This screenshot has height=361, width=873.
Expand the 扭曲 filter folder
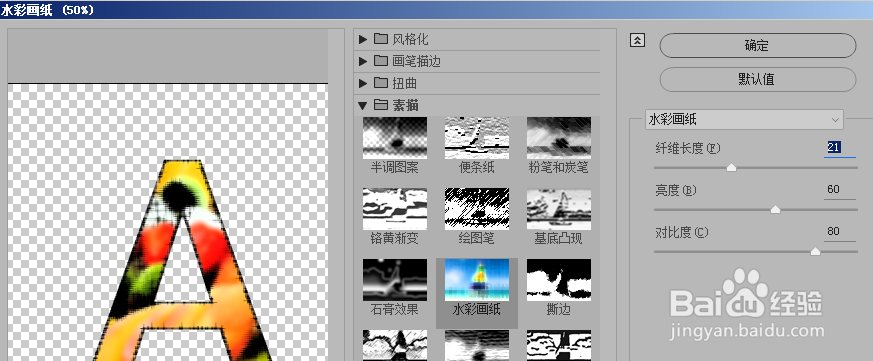pyautogui.click(x=364, y=83)
